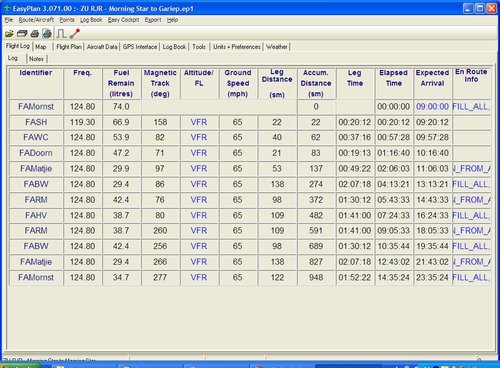The width and height of the screenshot is (500, 368).
Task: Click the save file toolbar icon
Action: [22, 34]
